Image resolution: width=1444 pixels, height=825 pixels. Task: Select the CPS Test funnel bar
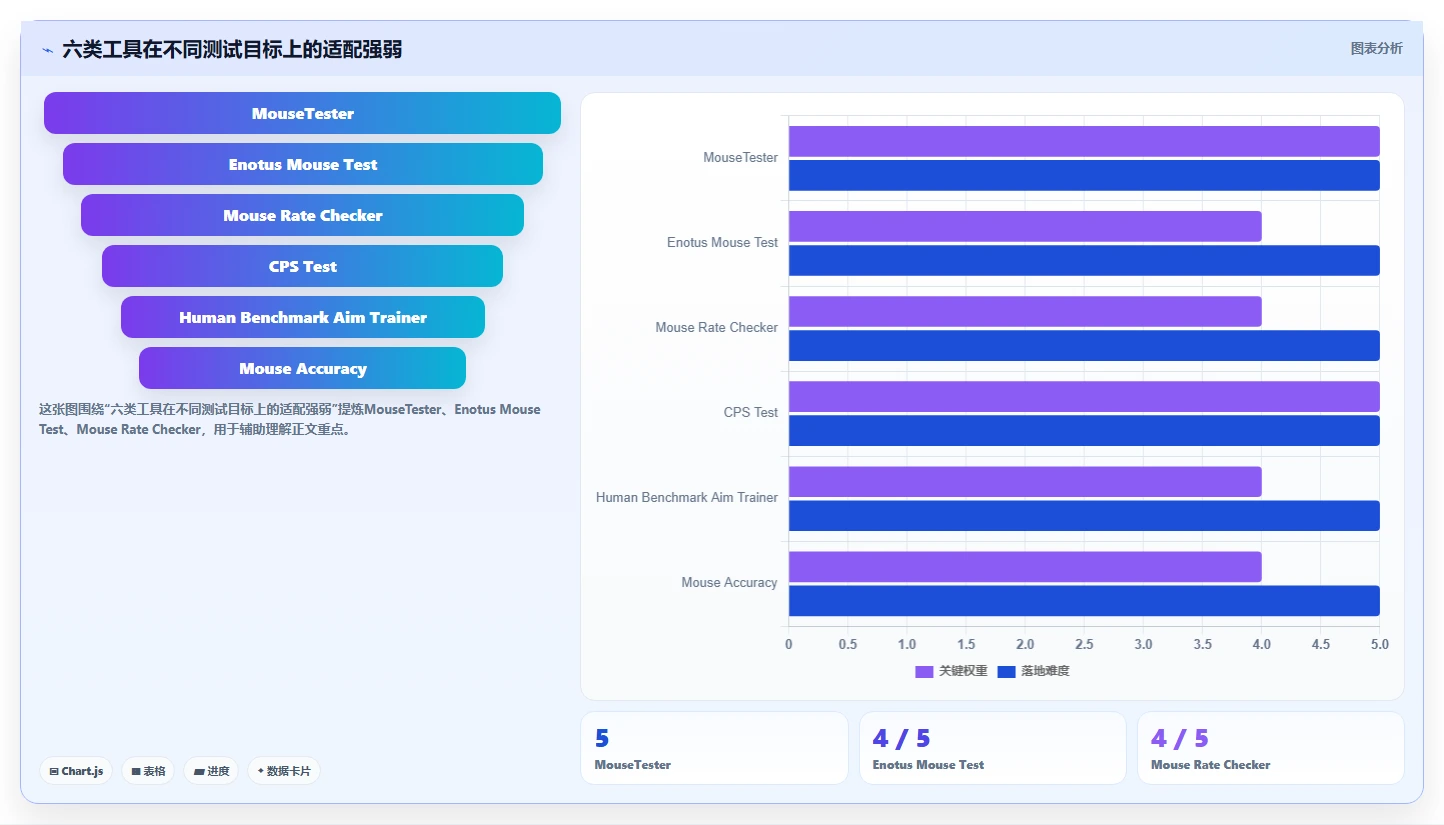302,266
